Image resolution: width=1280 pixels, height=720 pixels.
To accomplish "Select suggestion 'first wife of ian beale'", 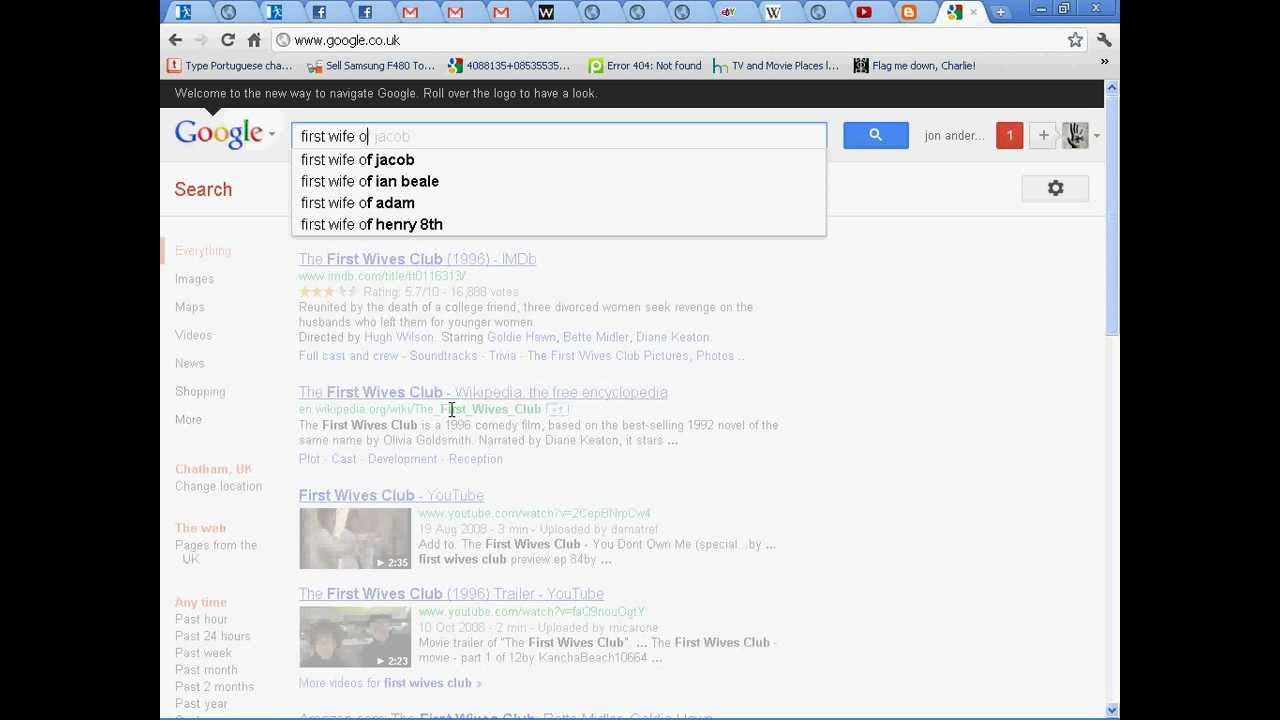I will tap(559, 181).
